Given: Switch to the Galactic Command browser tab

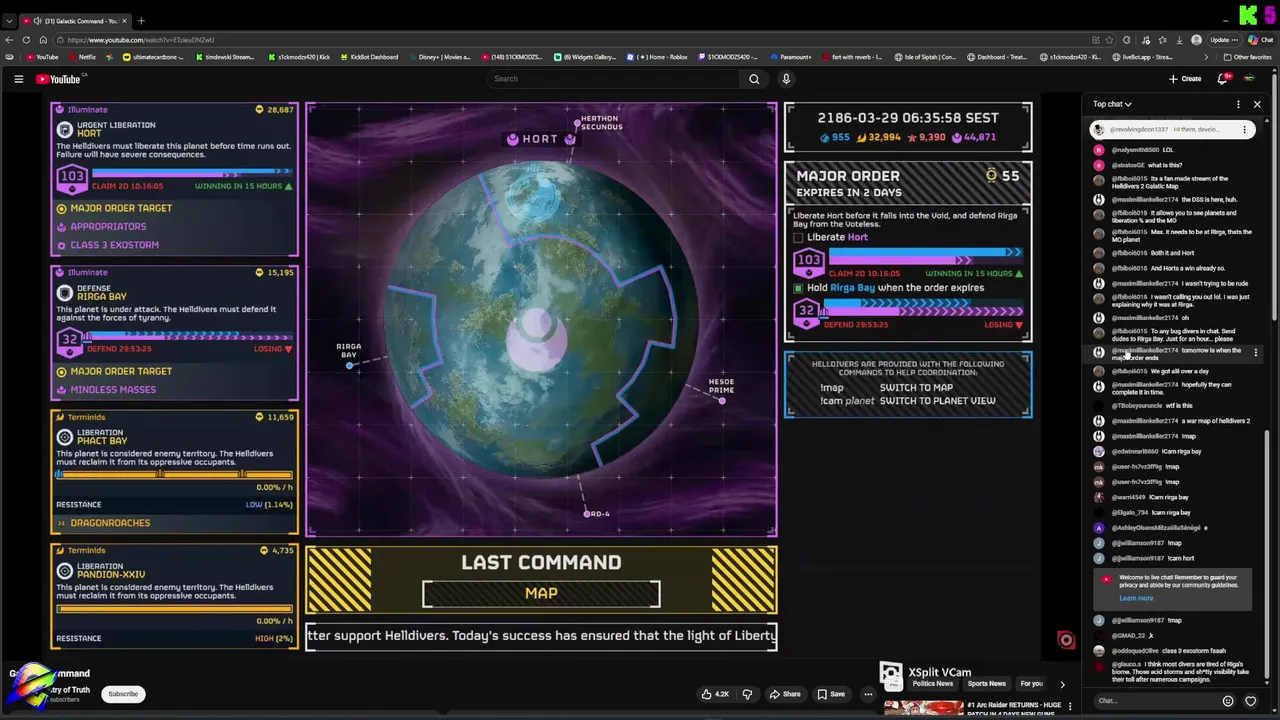Looking at the screenshot, I should click(x=76, y=21).
